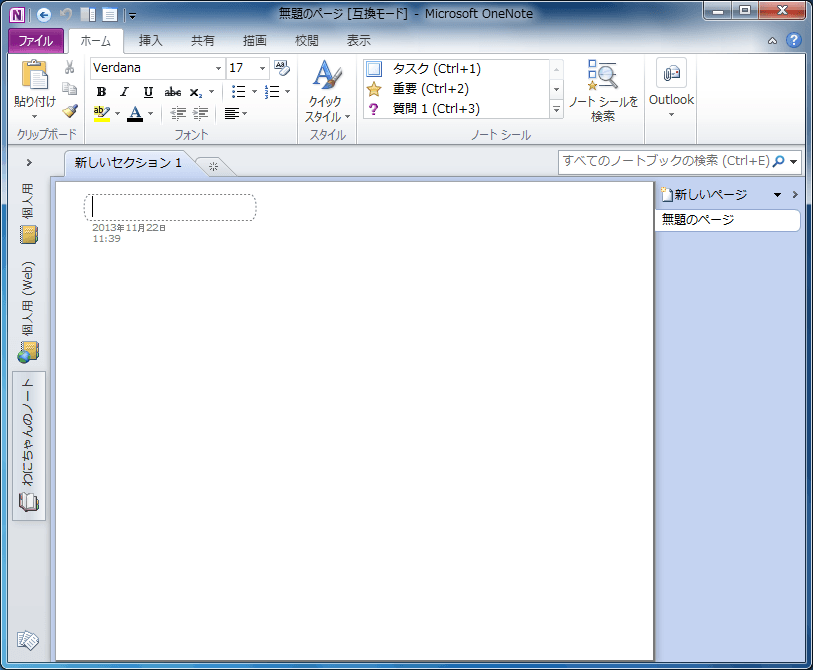
Task: Select the Format Painter brush
Action: point(69,110)
